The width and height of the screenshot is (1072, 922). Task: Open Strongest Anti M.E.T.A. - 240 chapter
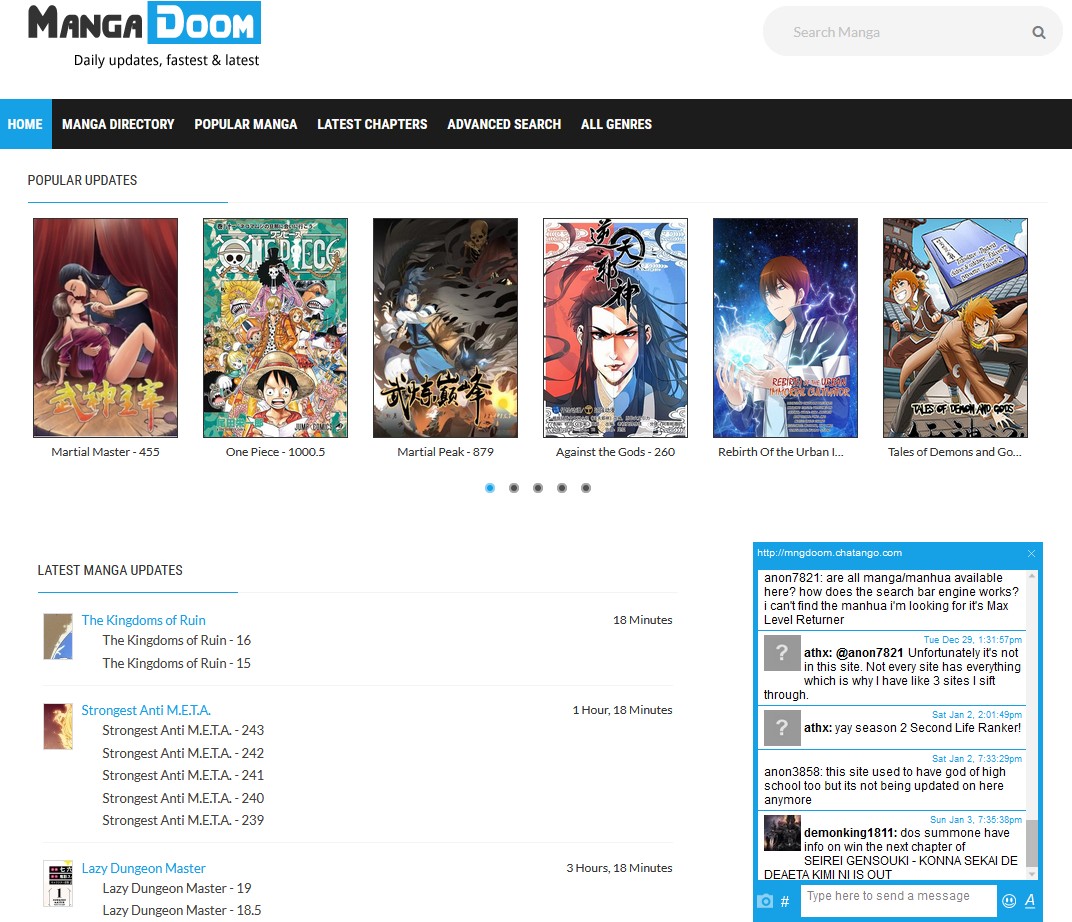[183, 798]
